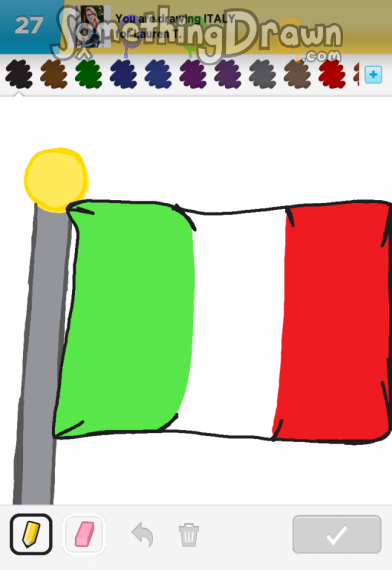Select the dark red color swatch
Viewport: 392px width, 570px height.
332,75
